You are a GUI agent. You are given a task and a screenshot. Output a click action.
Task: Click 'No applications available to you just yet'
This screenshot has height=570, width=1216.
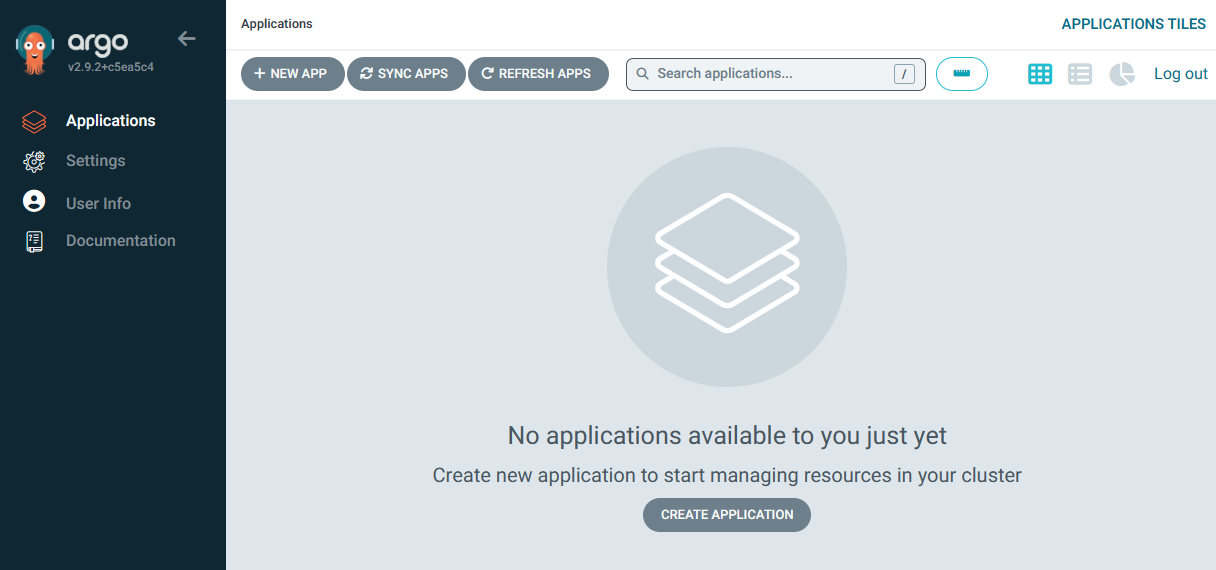point(727,436)
